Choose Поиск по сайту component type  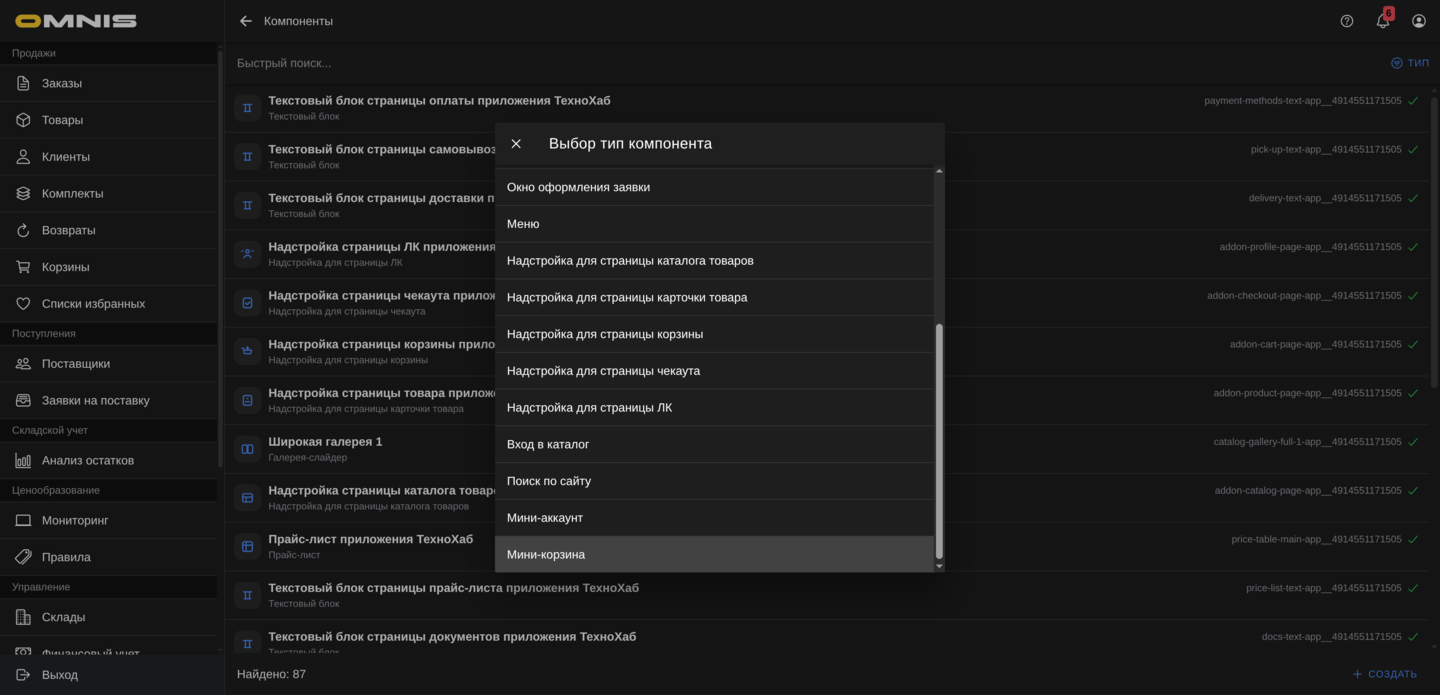(x=549, y=481)
